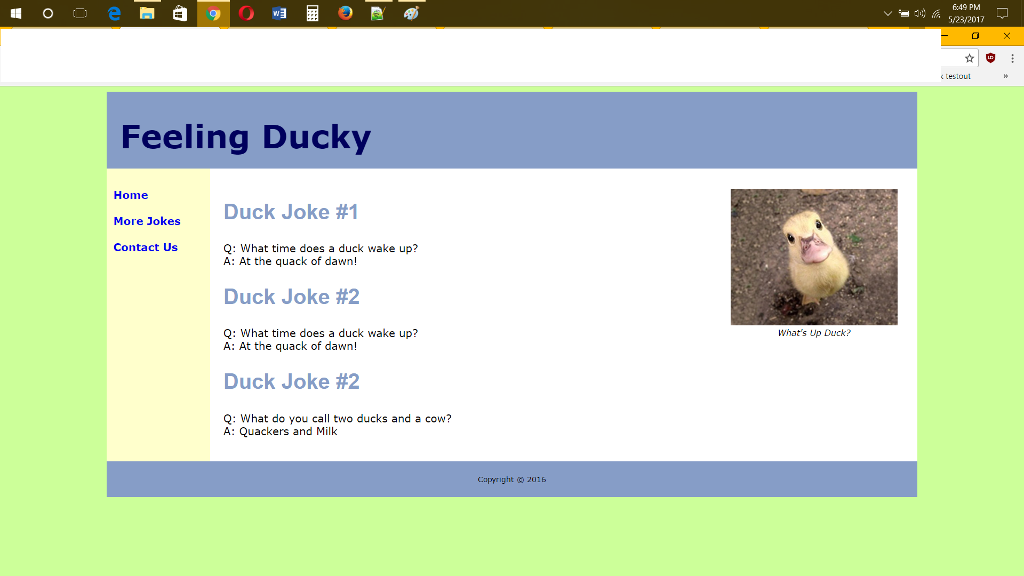The height and width of the screenshot is (576, 1024).
Task: Click the What's Up Duck photo
Action: [814, 256]
